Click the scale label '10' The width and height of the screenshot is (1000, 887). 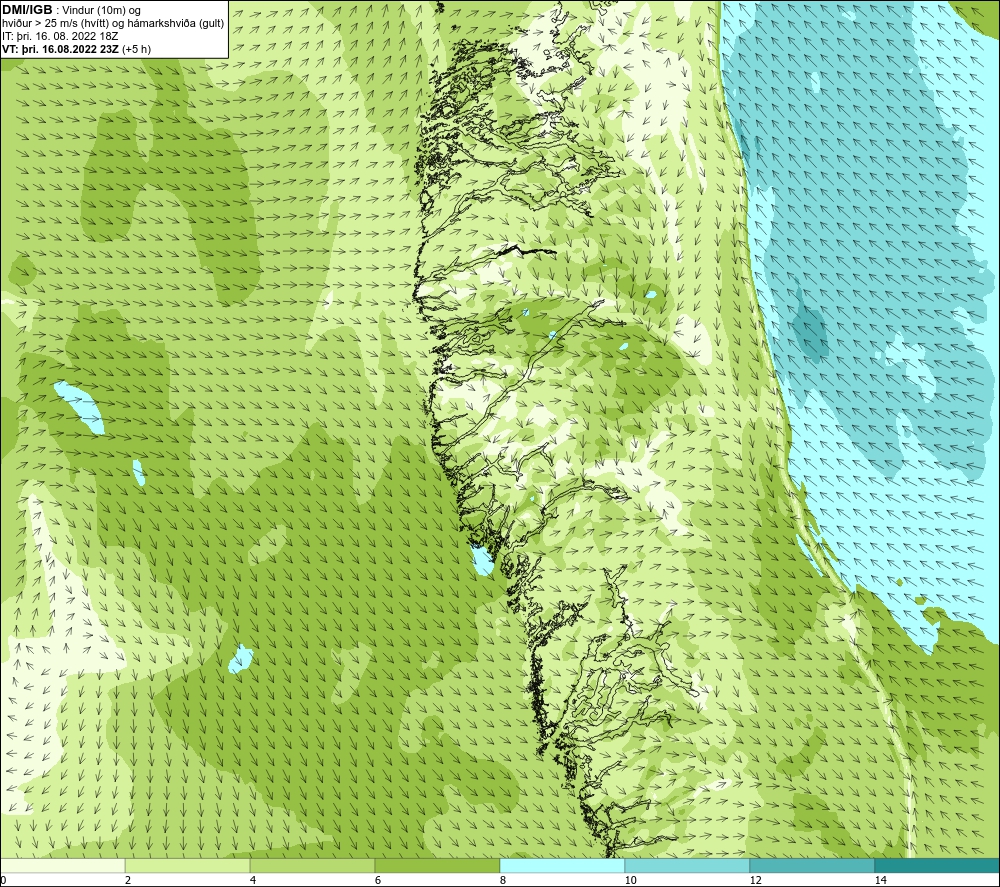[630, 880]
